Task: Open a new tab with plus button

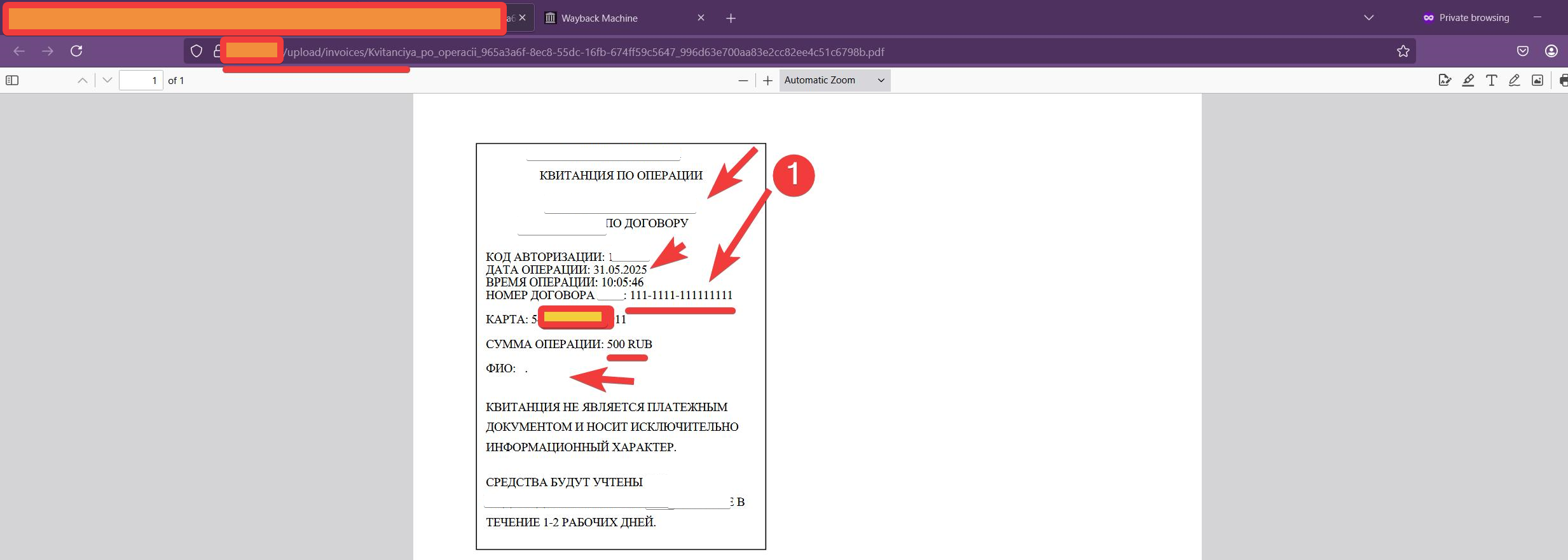Action: [x=731, y=18]
